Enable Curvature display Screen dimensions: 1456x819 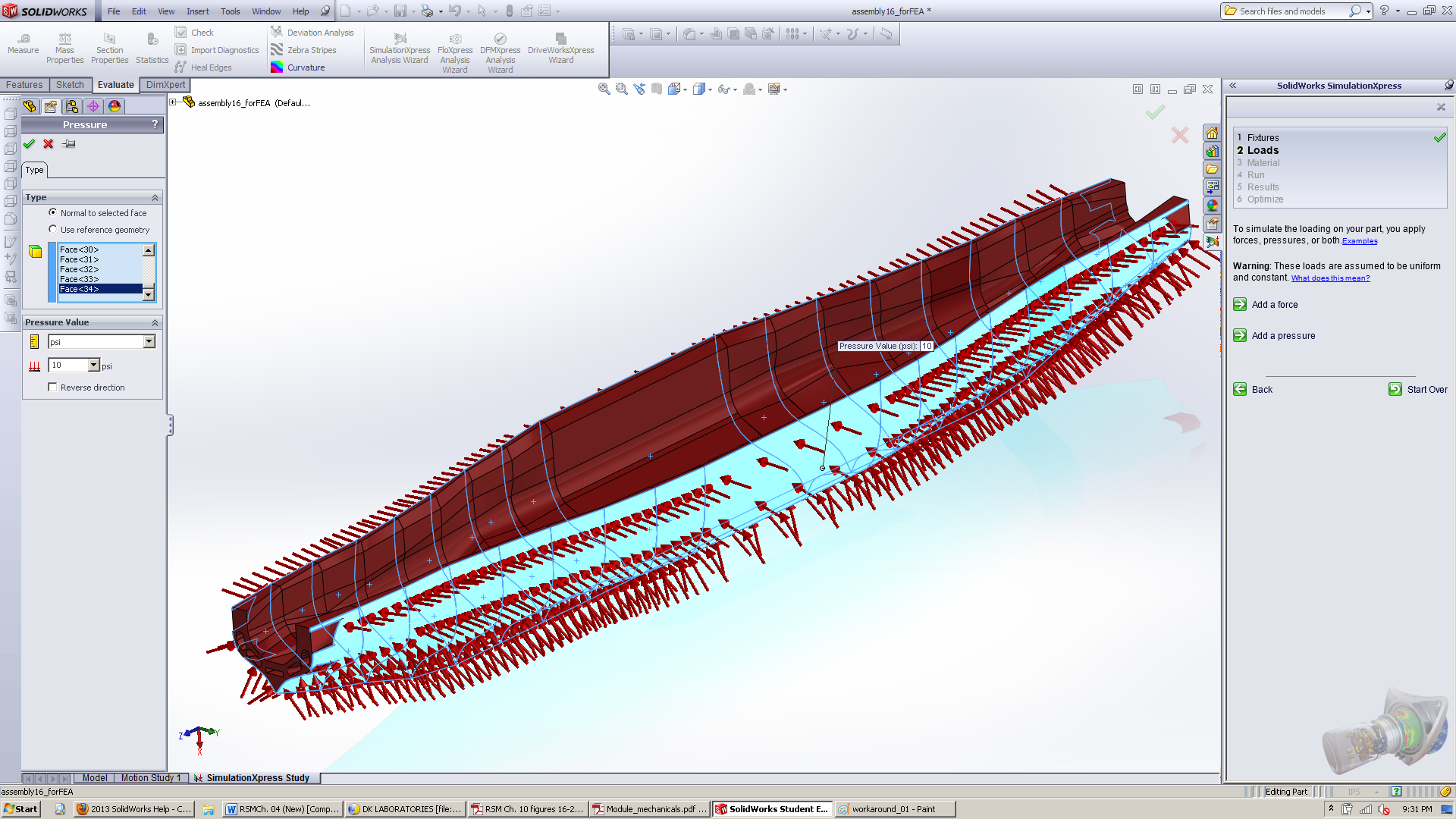(298, 67)
